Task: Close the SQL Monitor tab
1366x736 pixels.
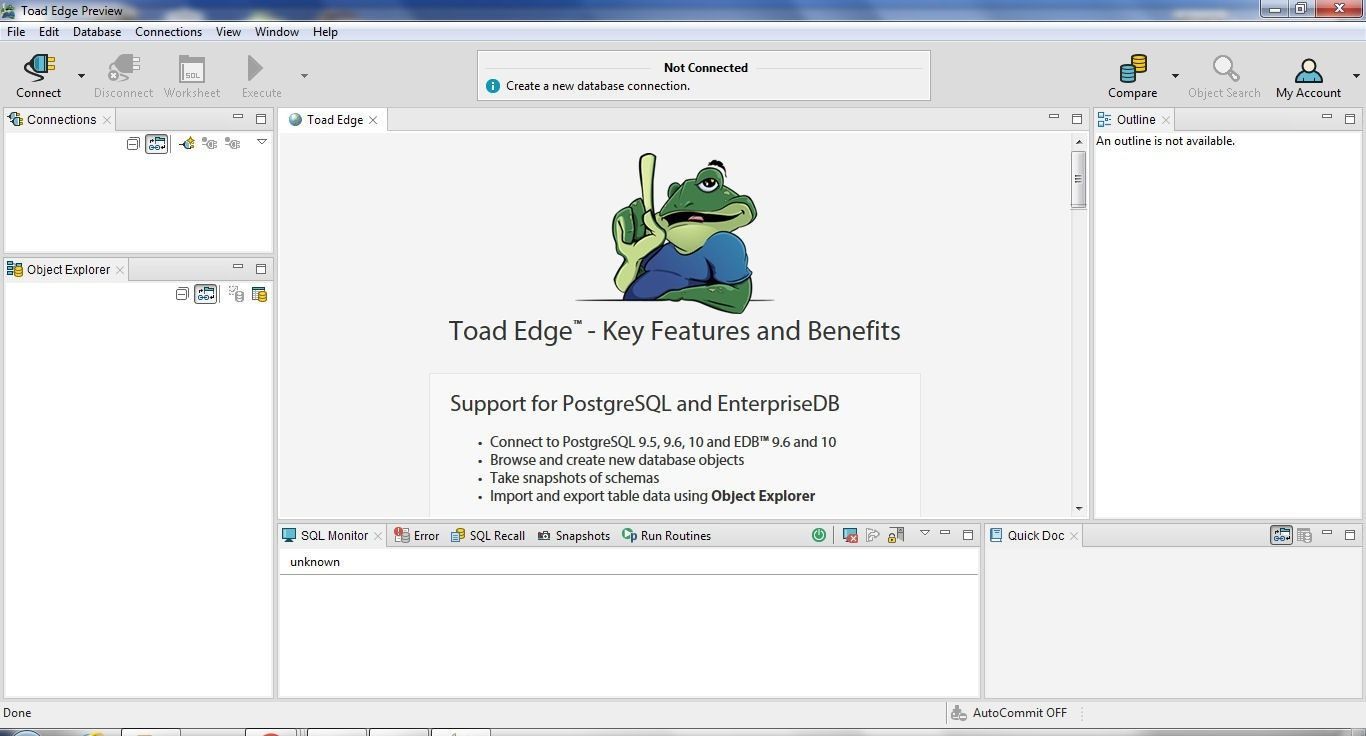Action: click(x=378, y=536)
